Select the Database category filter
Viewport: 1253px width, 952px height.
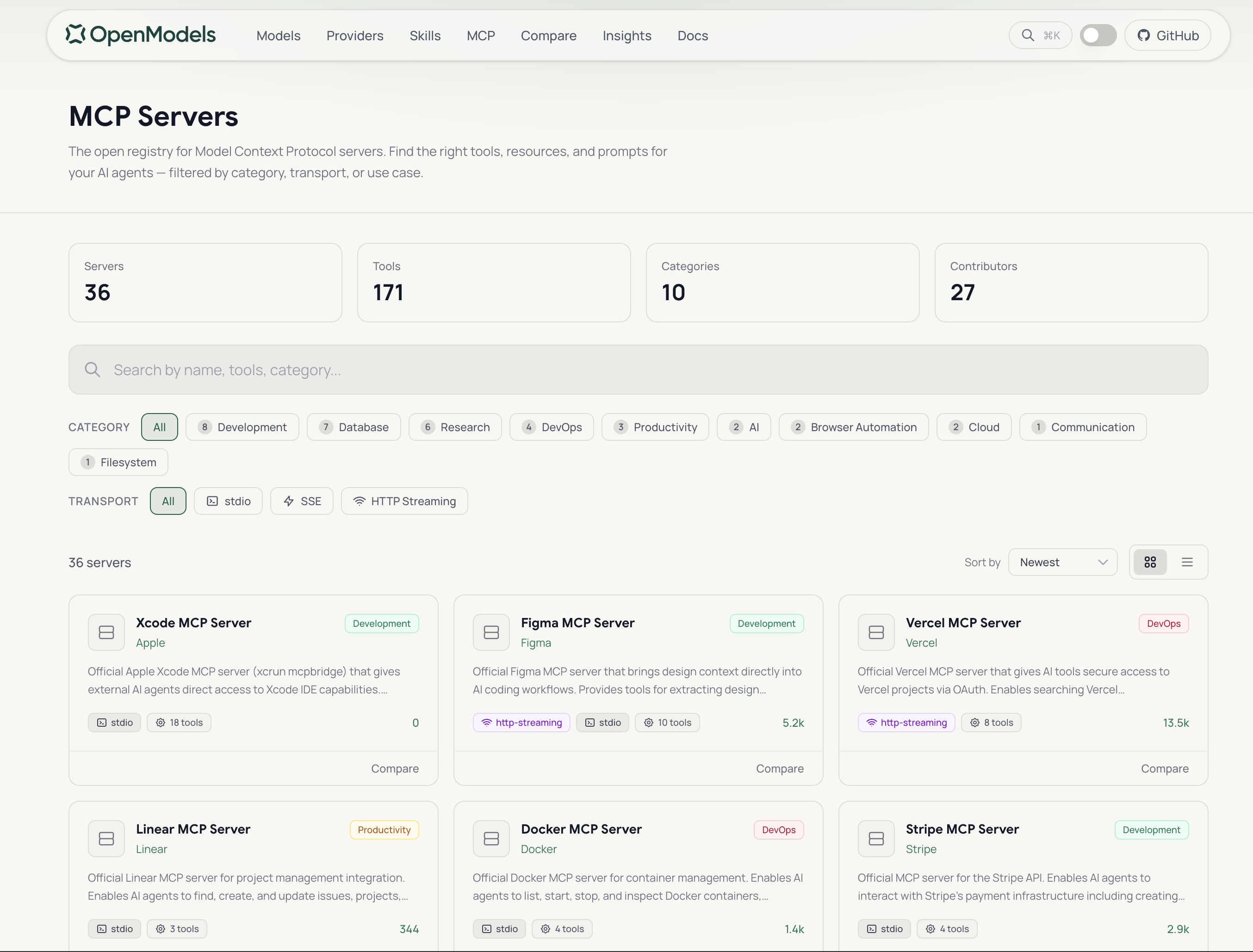tap(354, 427)
